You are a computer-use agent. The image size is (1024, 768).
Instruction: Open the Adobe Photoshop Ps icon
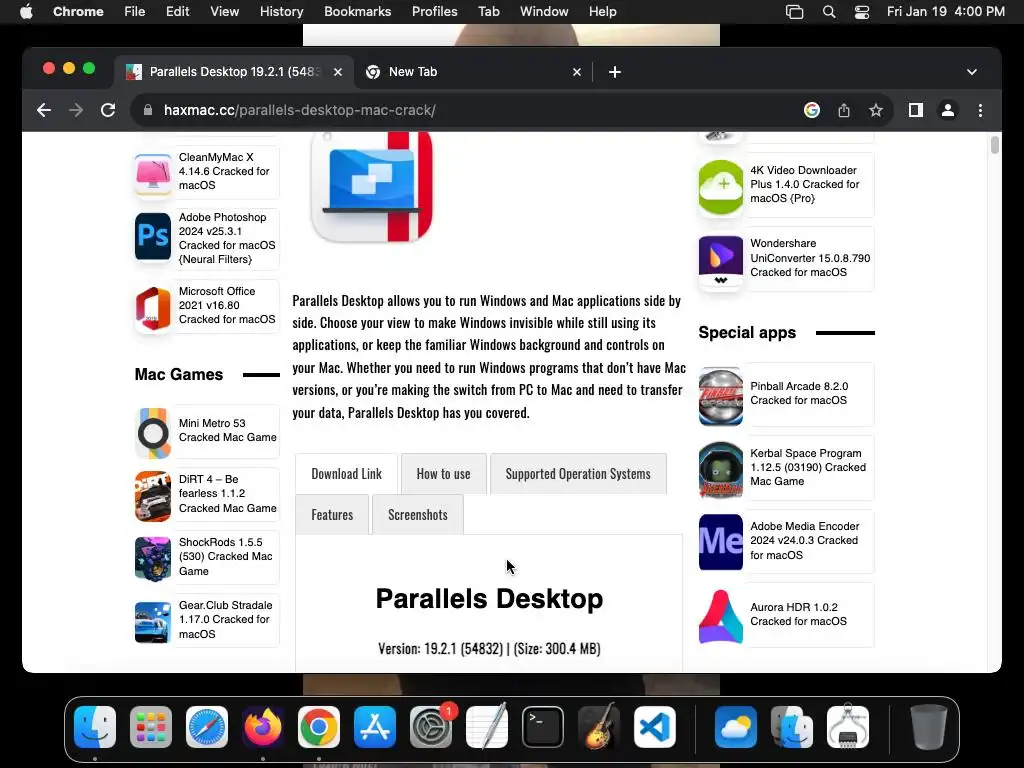coord(153,237)
